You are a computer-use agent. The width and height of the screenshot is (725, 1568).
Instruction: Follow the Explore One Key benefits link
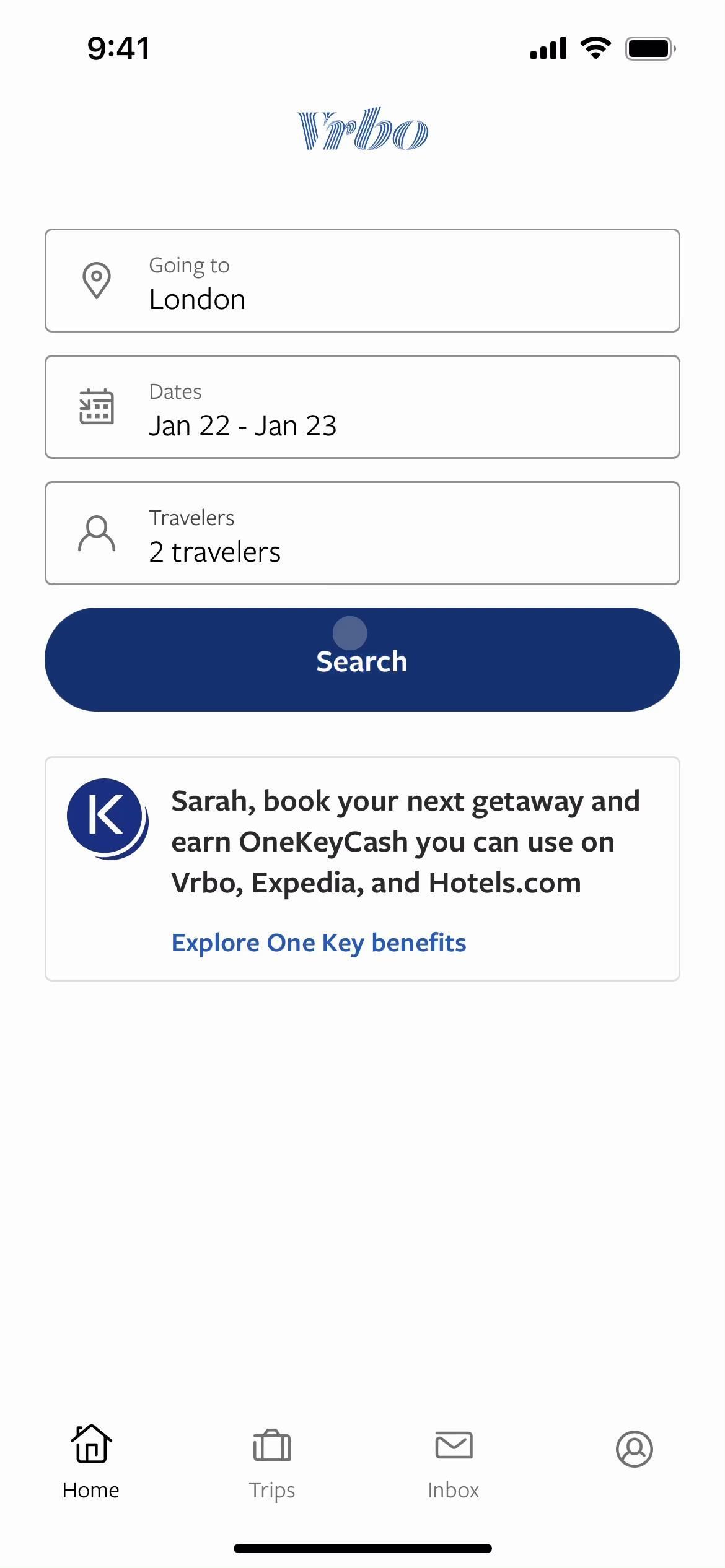pyautogui.click(x=319, y=943)
